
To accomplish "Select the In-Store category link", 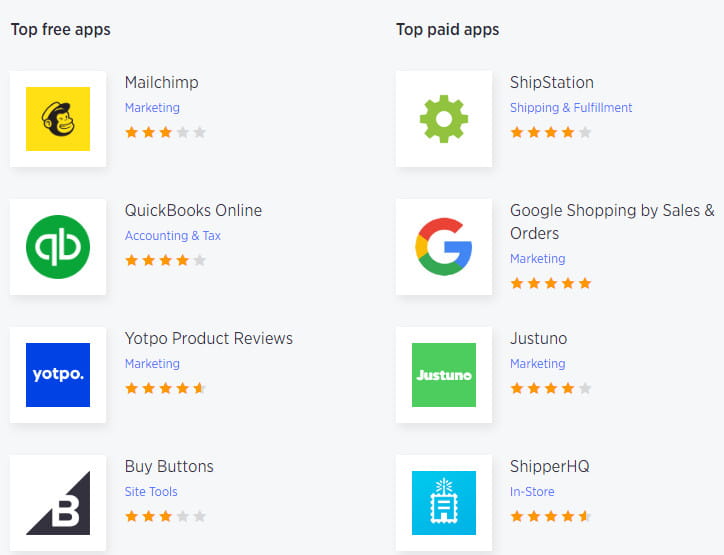I will [532, 492].
